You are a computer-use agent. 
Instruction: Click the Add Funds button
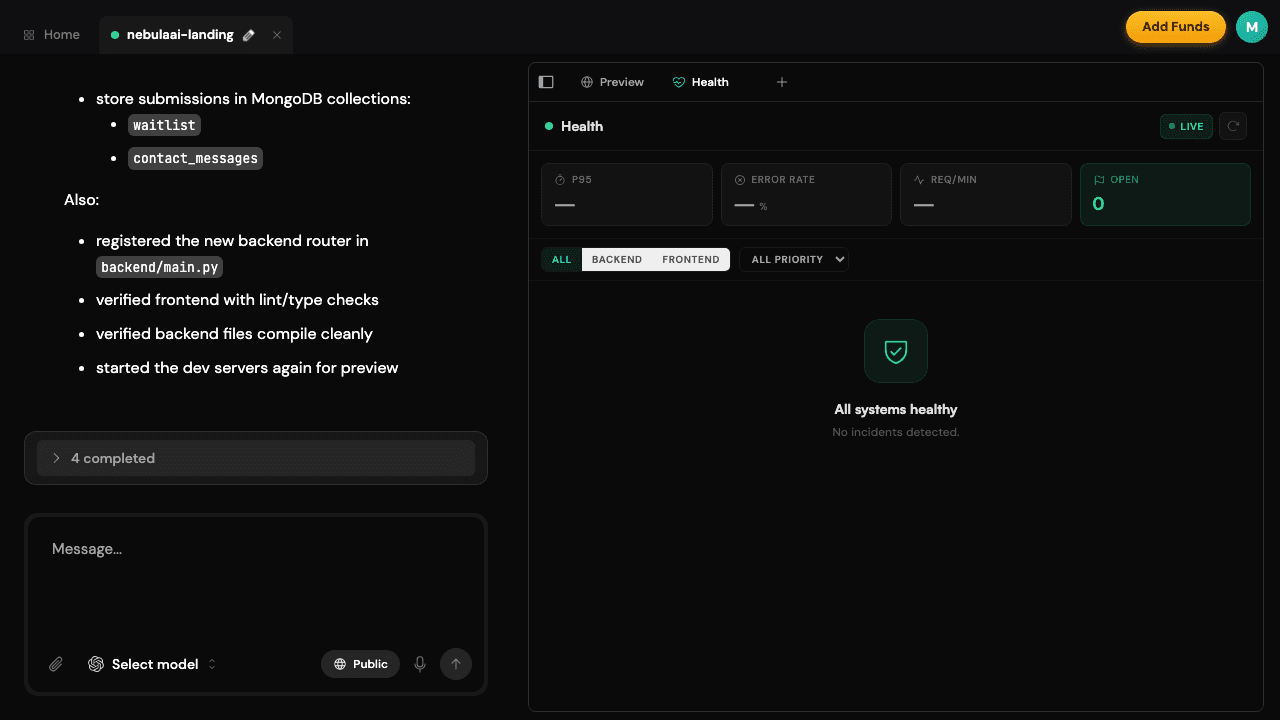[x=1175, y=26]
